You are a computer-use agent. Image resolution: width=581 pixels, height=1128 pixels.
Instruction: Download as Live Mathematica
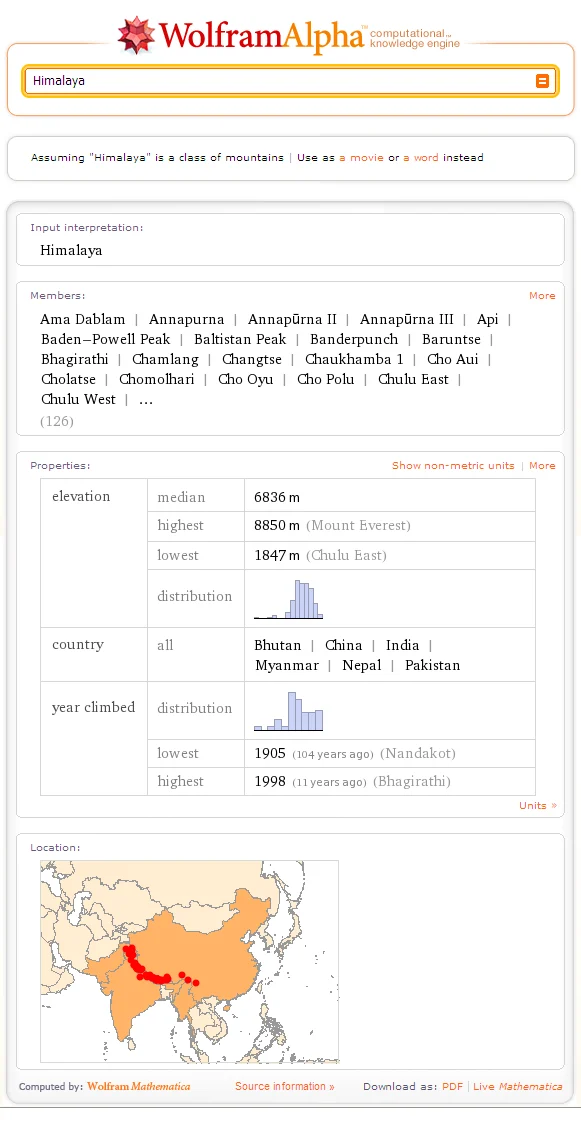coord(518,1087)
